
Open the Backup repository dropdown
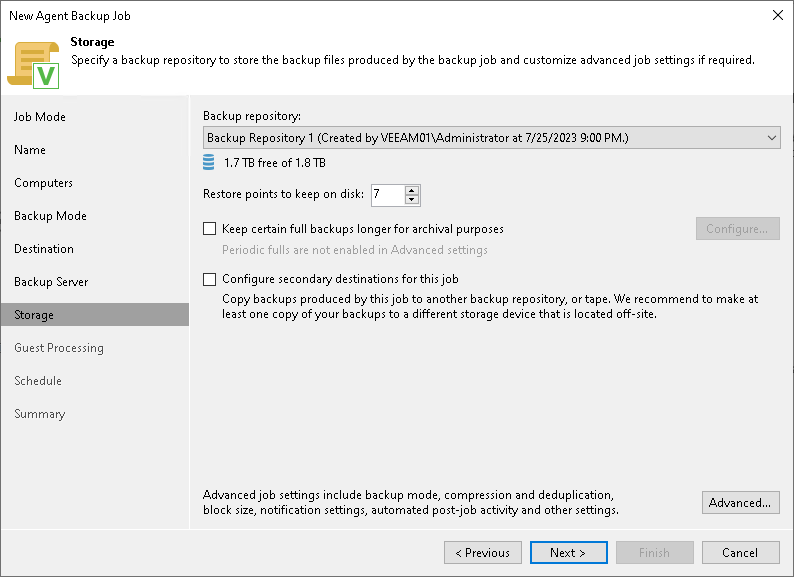point(491,137)
